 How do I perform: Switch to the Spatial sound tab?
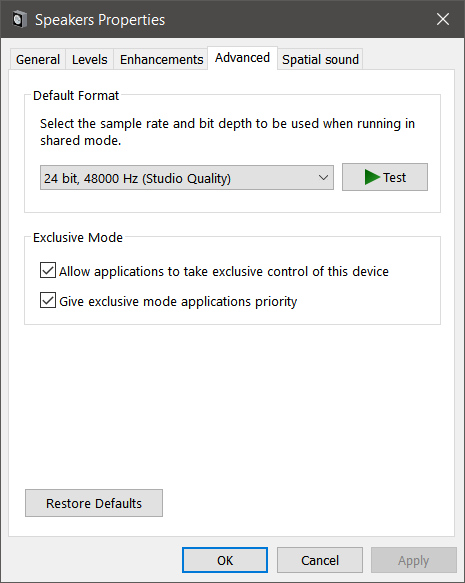tap(320, 59)
